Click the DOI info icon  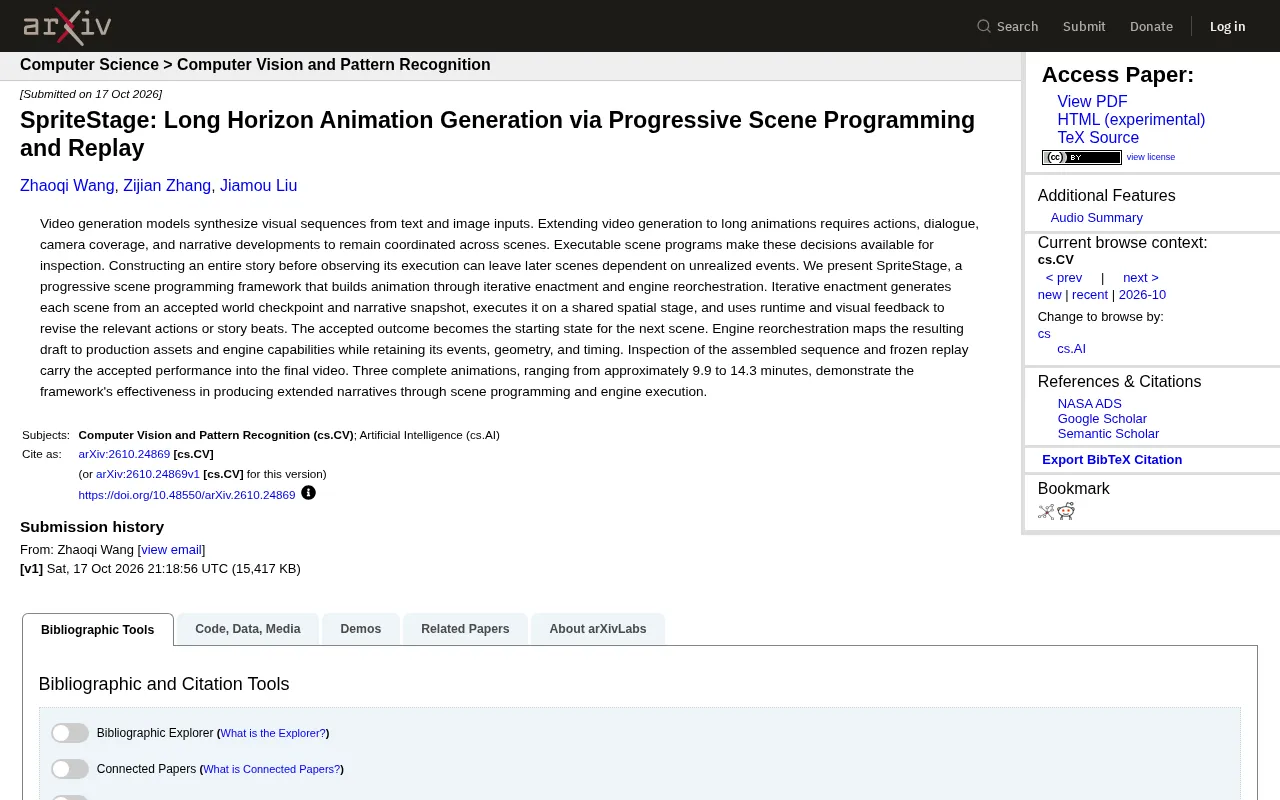coord(308,493)
